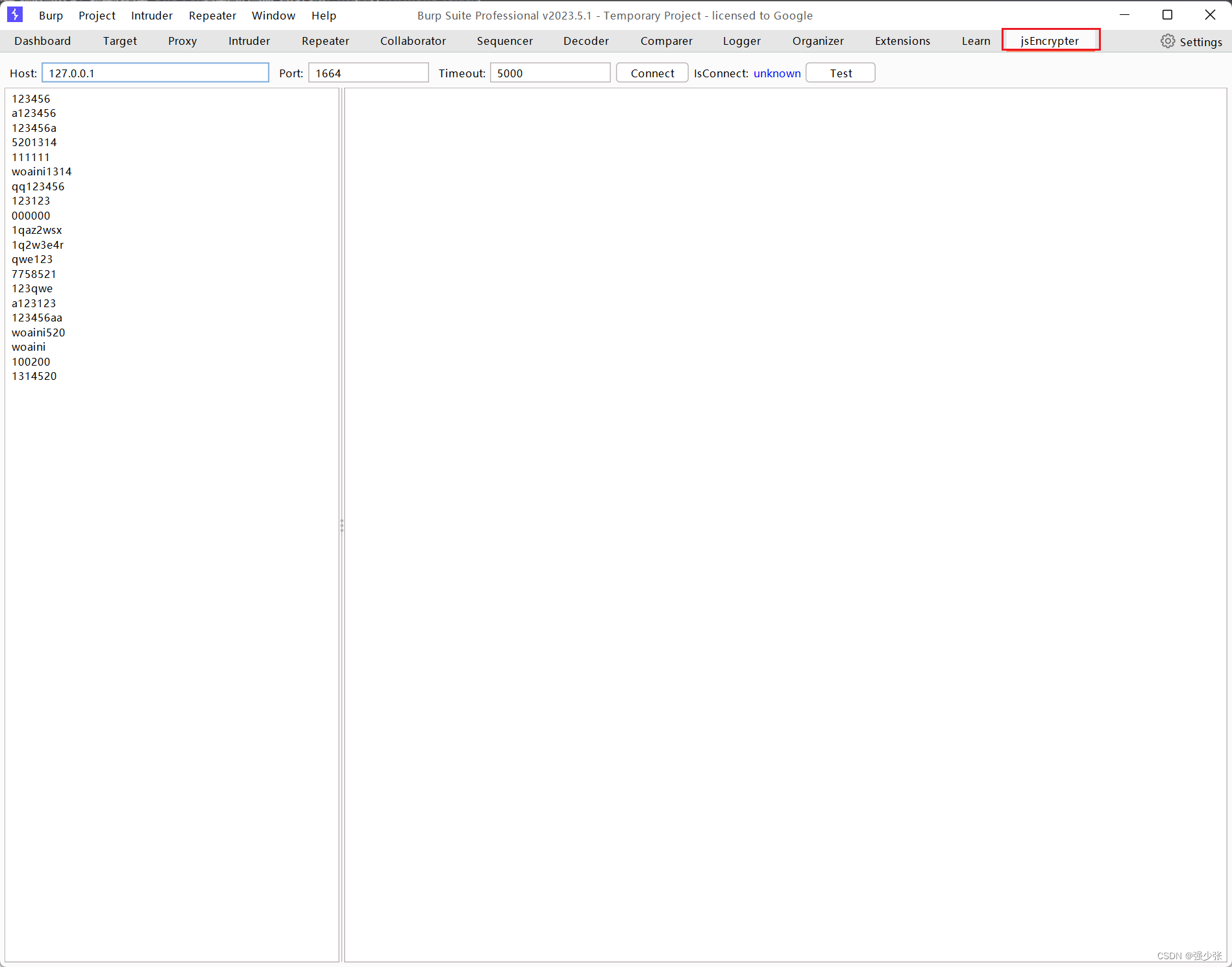This screenshot has height=967, width=1232.
Task: Select payload line '1qaz2wsx'
Action: tap(37, 230)
